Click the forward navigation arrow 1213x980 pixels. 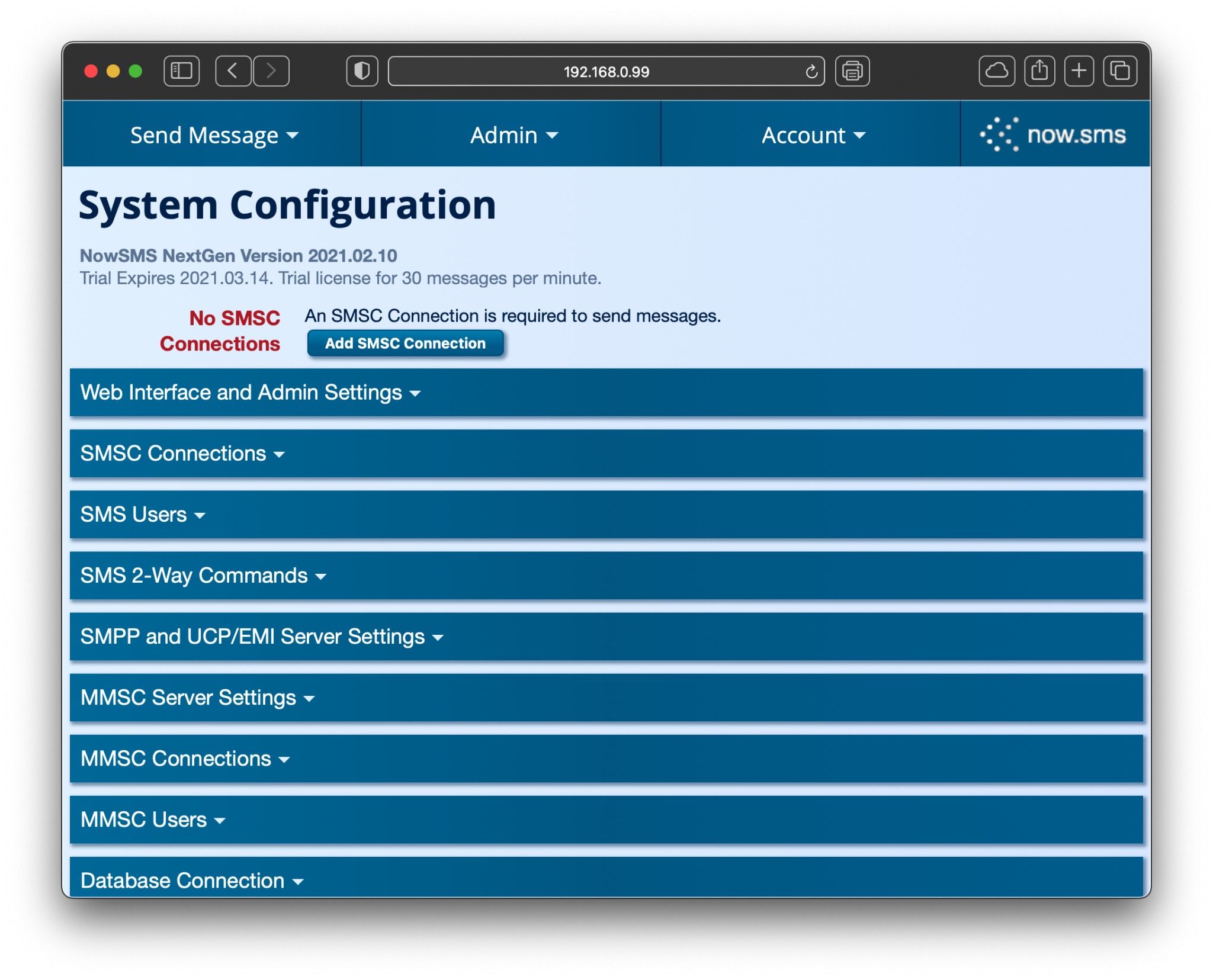tap(271, 71)
